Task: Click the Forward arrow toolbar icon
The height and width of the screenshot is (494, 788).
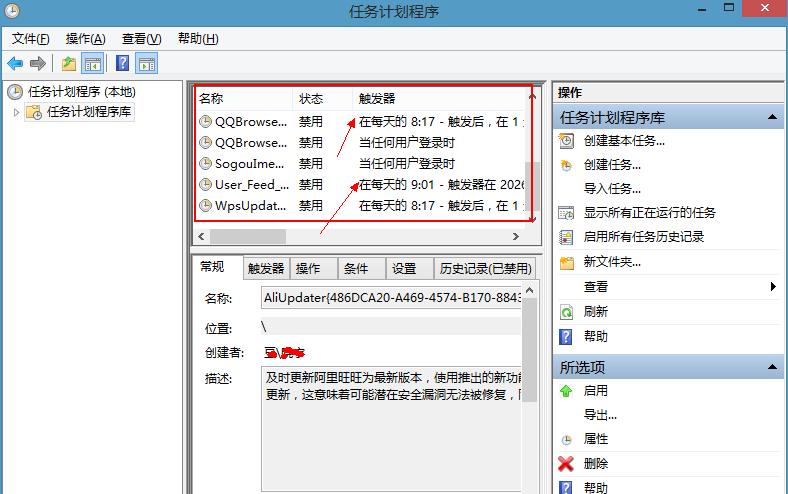Action: [38, 64]
